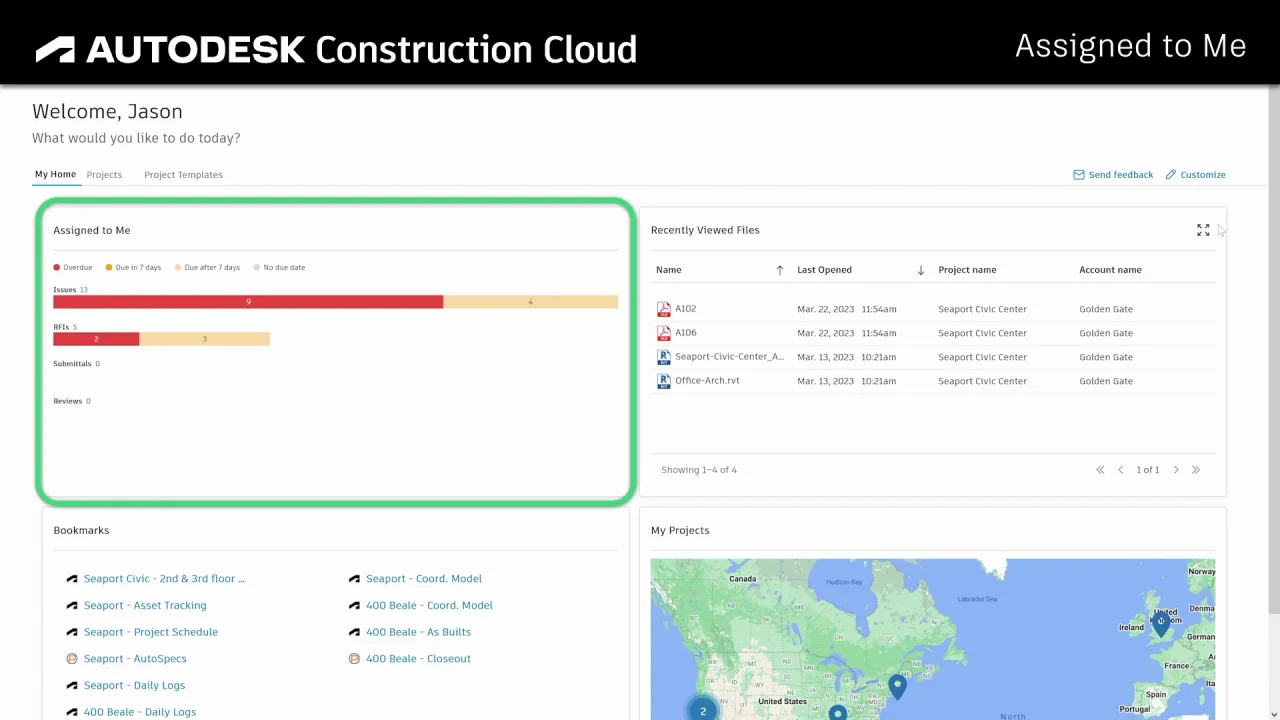Go to next page of files
Image resolution: width=1280 pixels, height=720 pixels.
[1176, 470]
